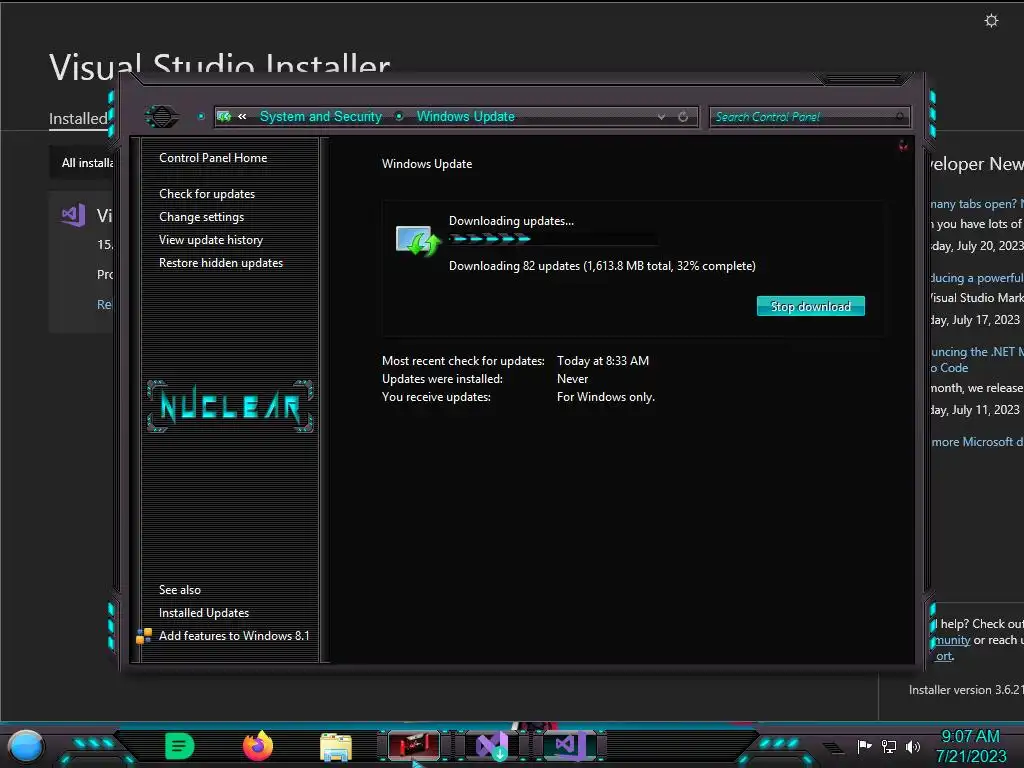Click the July 20, 2023 news date
Viewport: 1024px width, 768px height.
click(977, 246)
